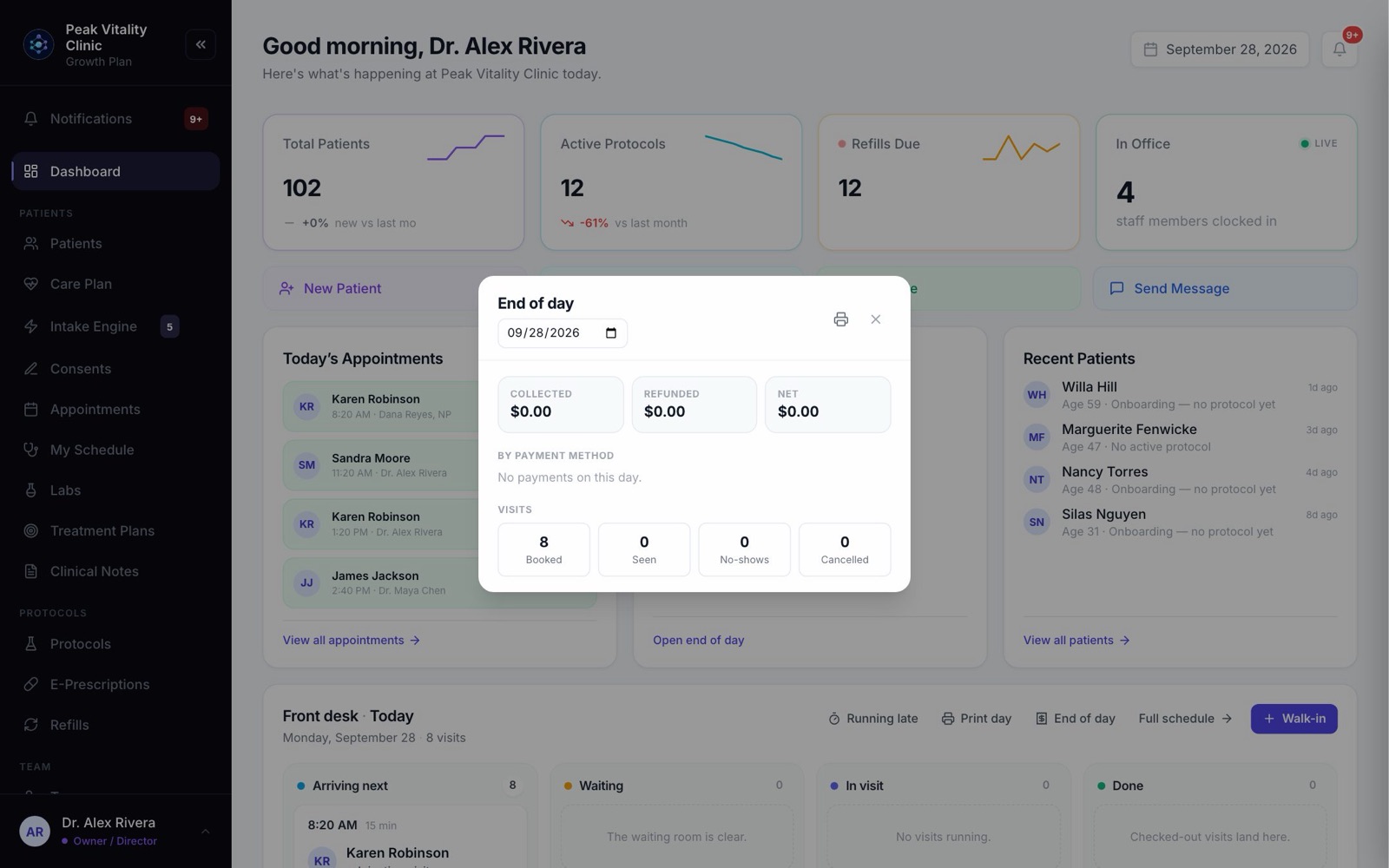This screenshot has width=1389, height=868.
Task: Click the notification bell icon
Action: pos(1340,49)
